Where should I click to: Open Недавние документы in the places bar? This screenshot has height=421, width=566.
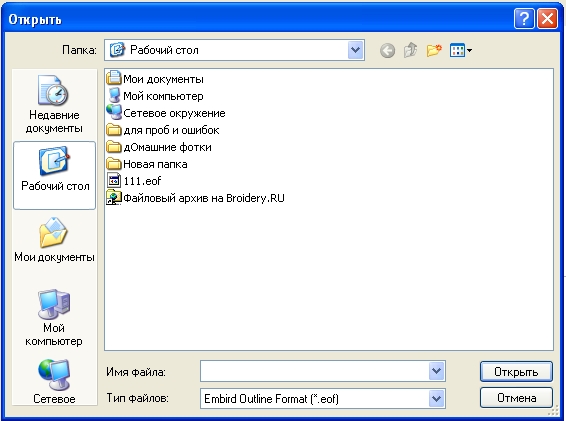[54, 105]
